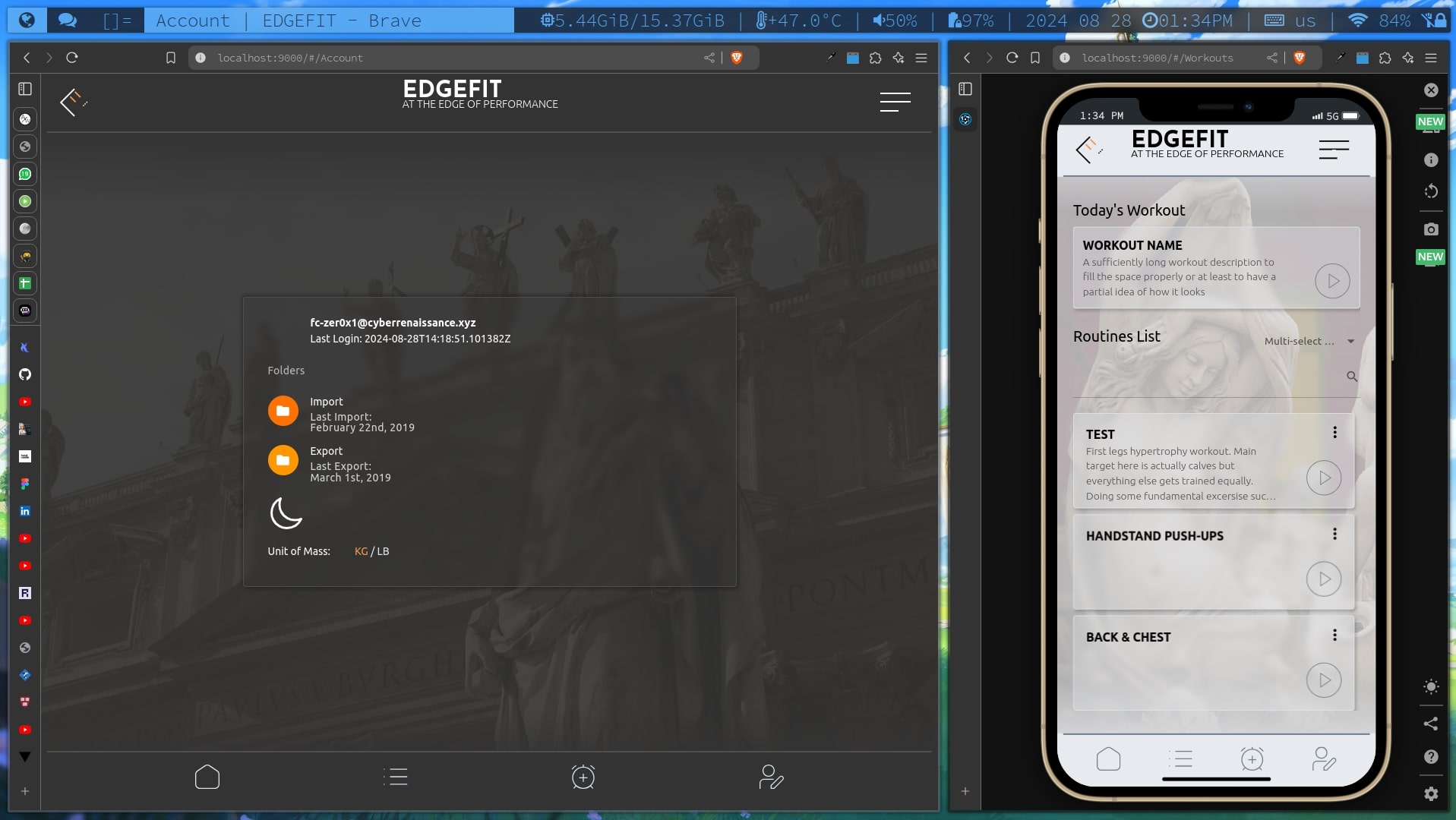Go to home in left bottom navigation

(x=207, y=777)
